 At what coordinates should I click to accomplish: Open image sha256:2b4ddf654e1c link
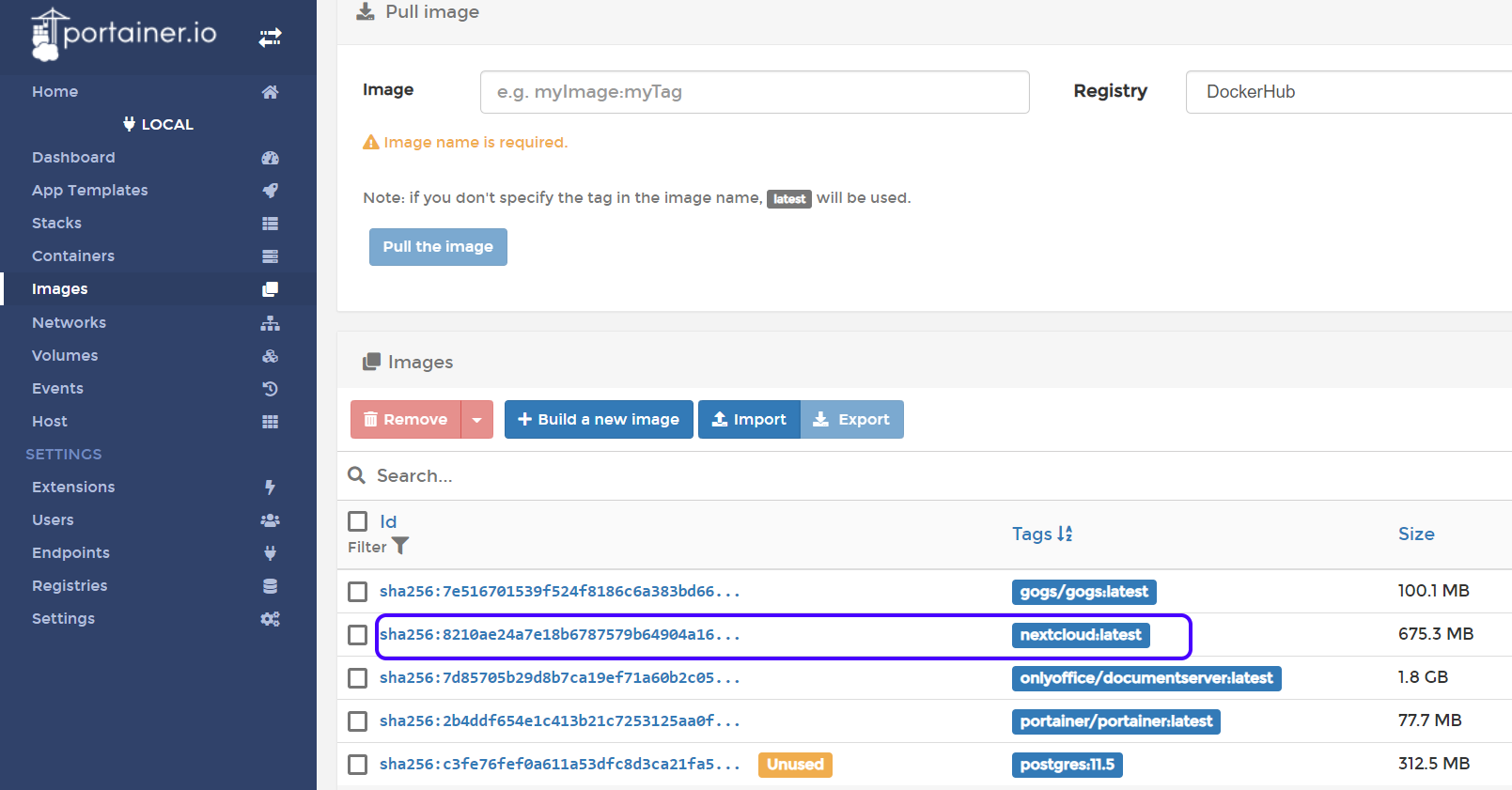560,721
